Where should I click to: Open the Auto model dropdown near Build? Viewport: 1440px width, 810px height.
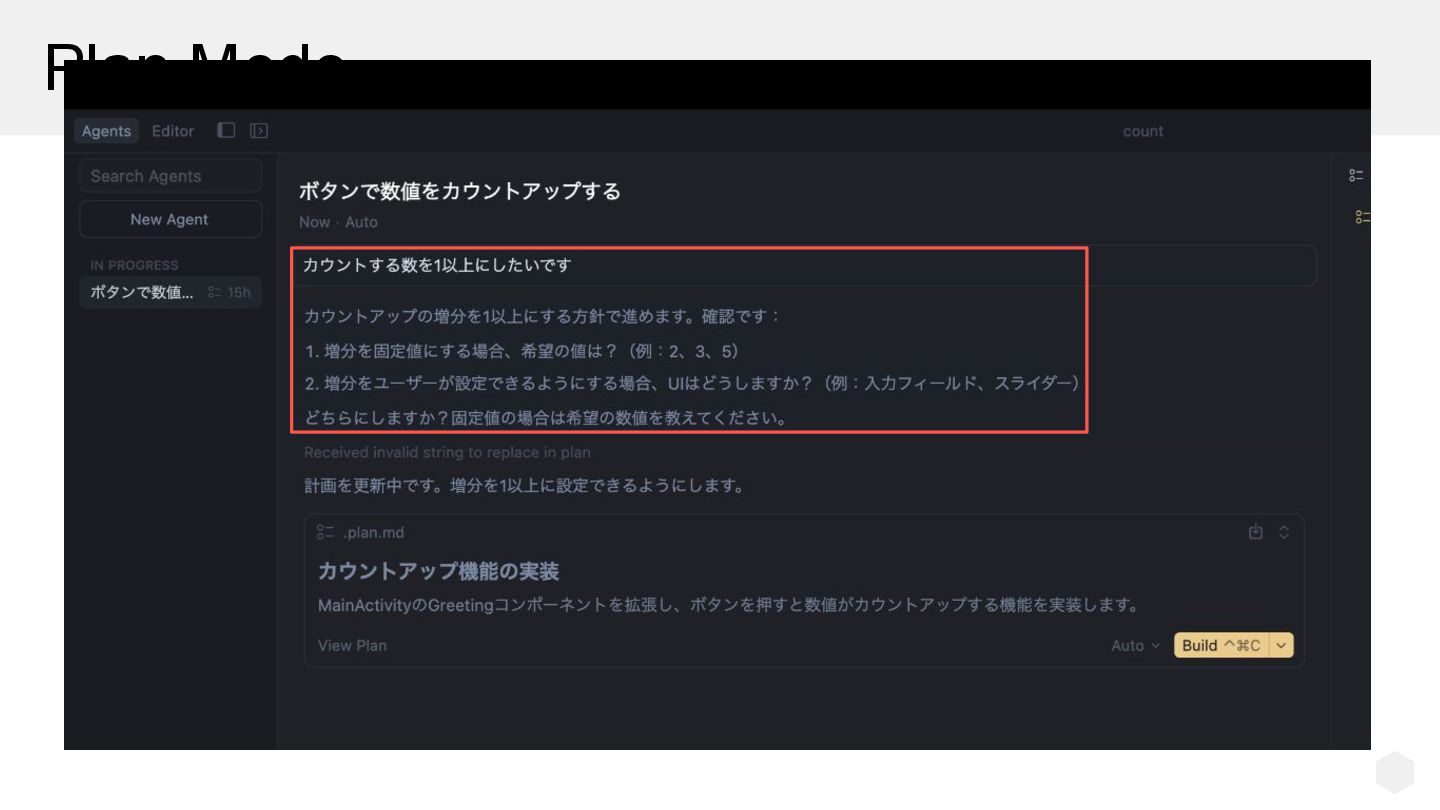coord(1136,646)
